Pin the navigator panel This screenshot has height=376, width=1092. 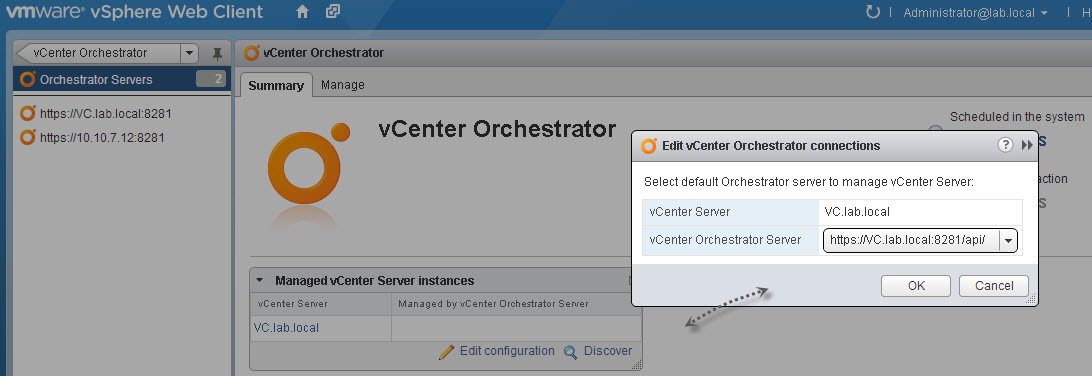(217, 54)
